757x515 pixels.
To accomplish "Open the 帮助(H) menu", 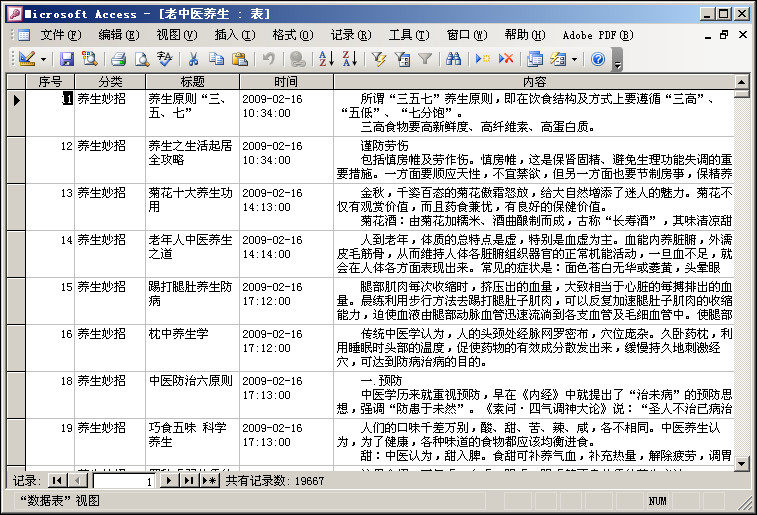I will coord(525,35).
